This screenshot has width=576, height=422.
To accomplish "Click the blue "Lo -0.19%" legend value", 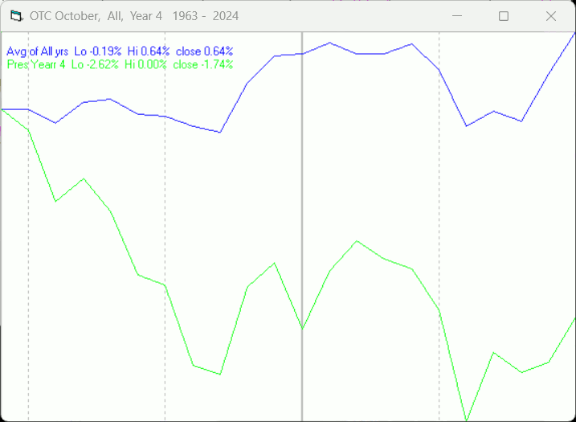I will point(98,51).
